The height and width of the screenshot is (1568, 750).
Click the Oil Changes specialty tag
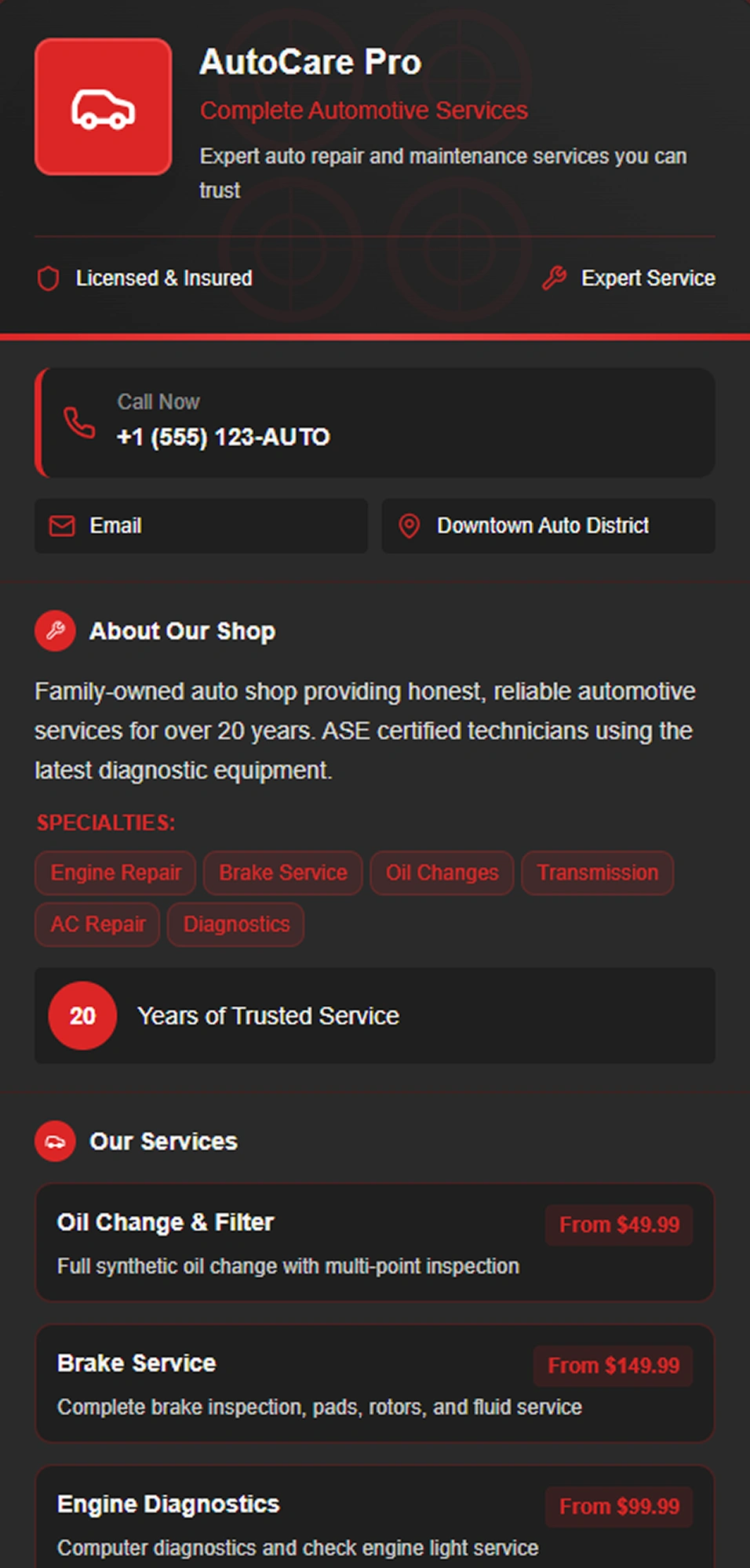click(x=442, y=873)
